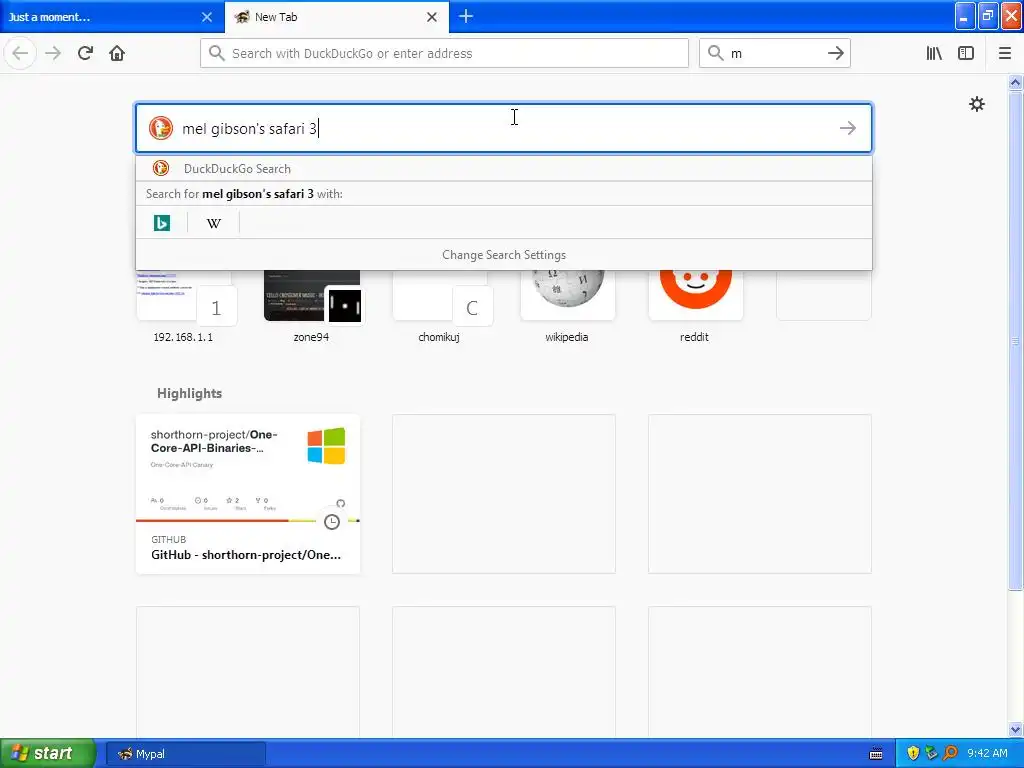
Task: Open the Windows start menu
Action: [47, 753]
